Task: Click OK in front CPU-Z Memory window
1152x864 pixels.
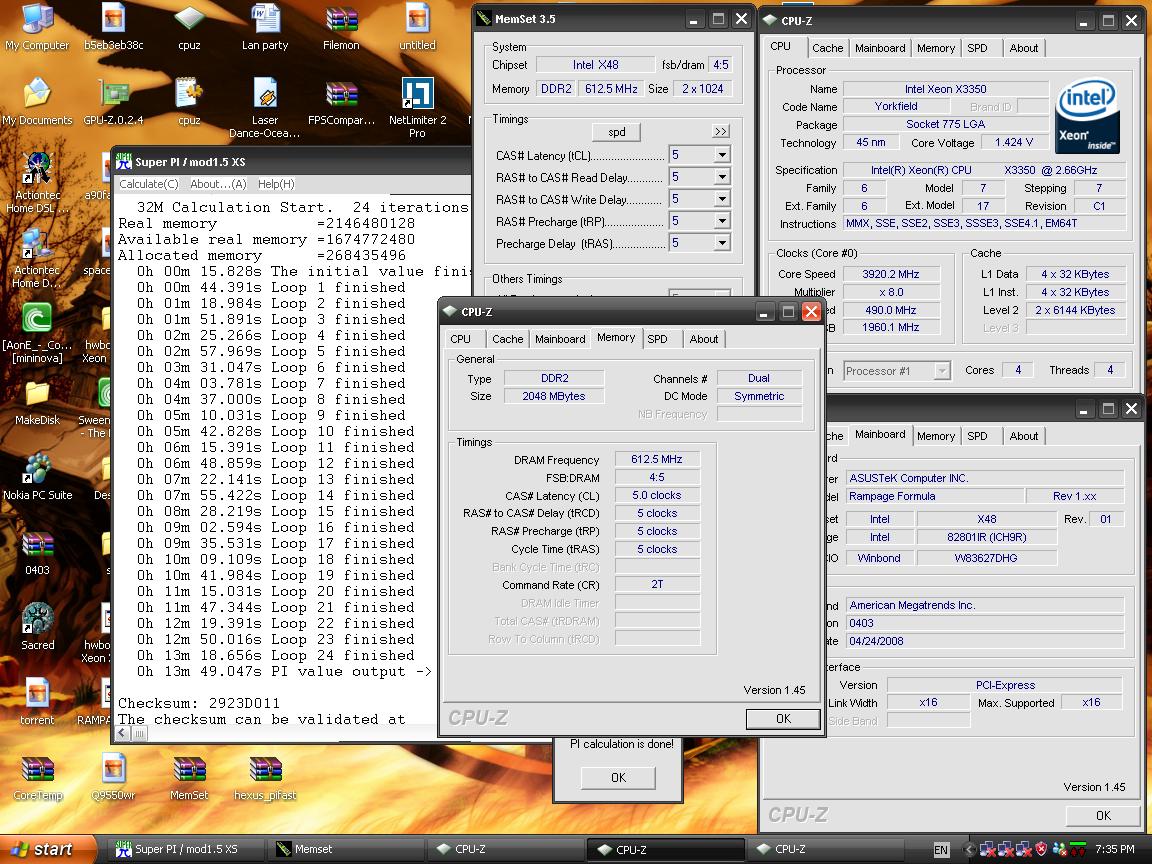Action: pyautogui.click(x=783, y=719)
